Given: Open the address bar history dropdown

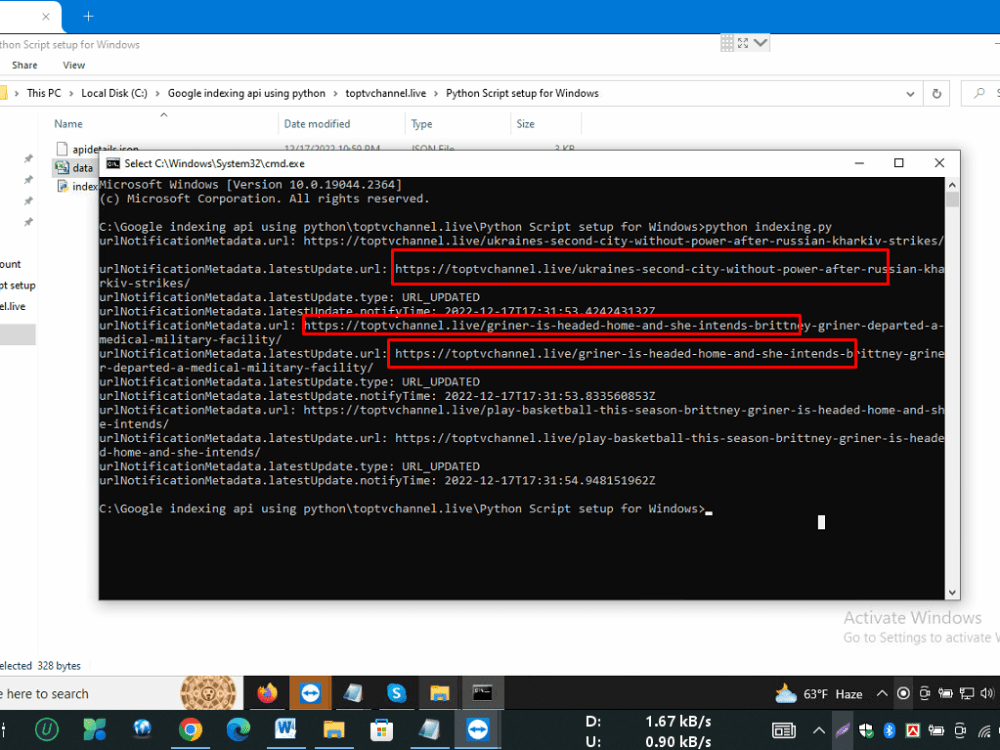Looking at the screenshot, I should click(910, 93).
